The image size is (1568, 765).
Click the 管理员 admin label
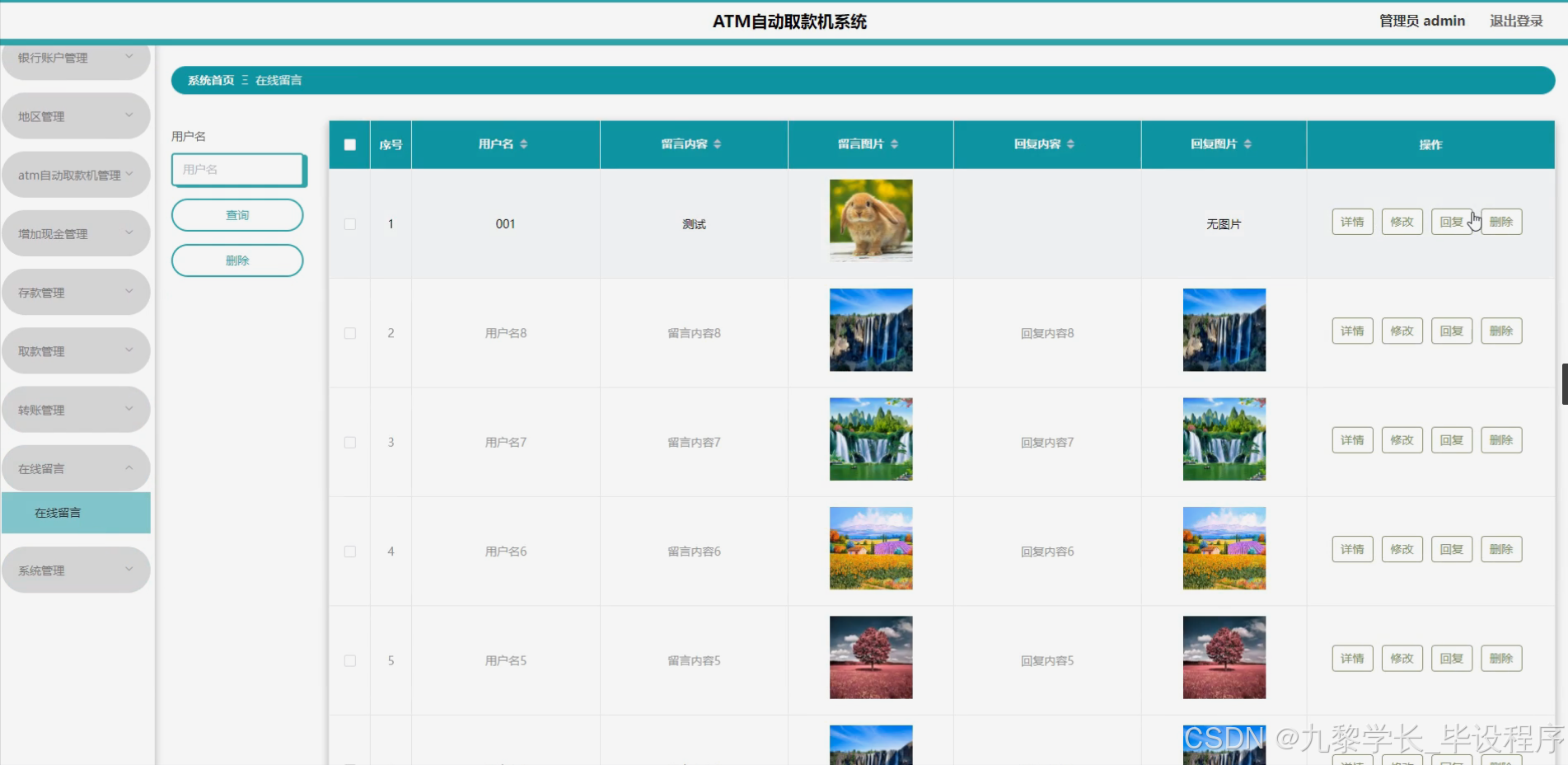[x=1422, y=21]
